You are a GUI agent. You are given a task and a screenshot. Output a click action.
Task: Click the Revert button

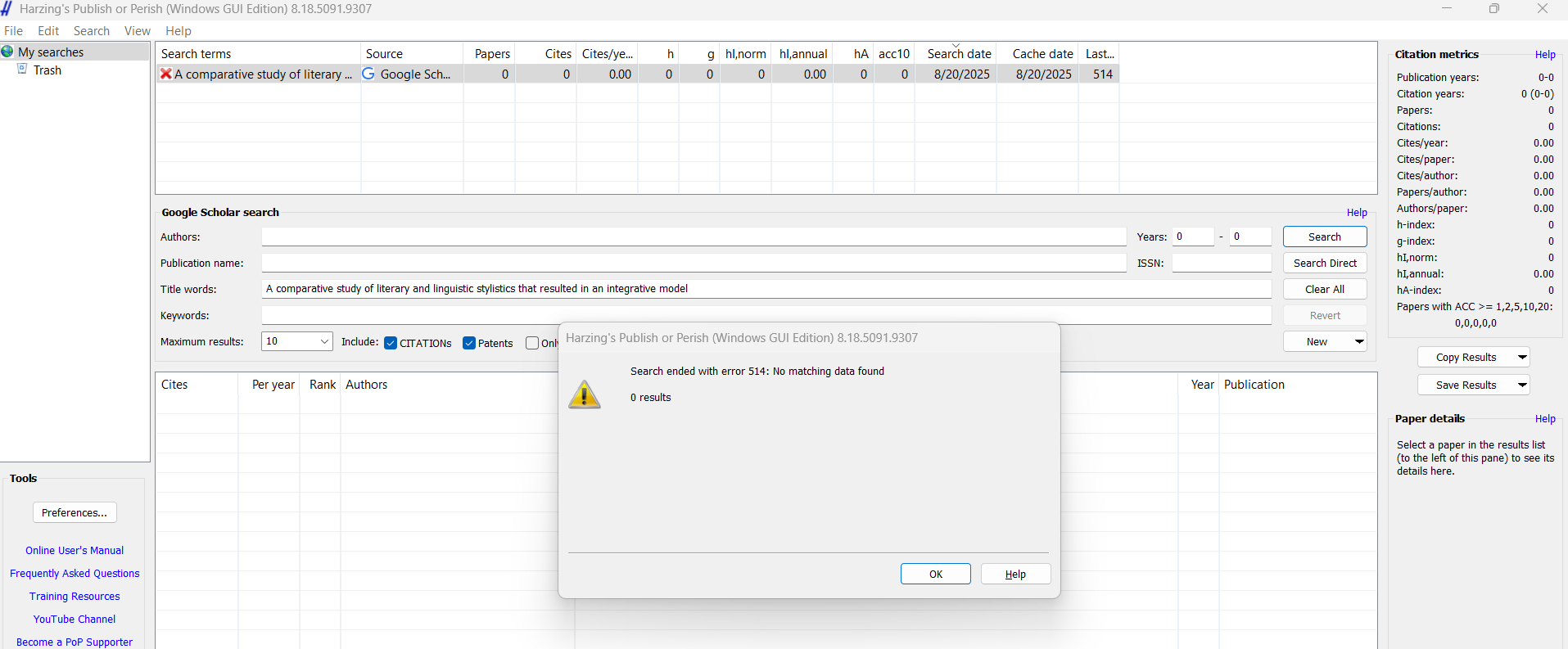(1325, 315)
